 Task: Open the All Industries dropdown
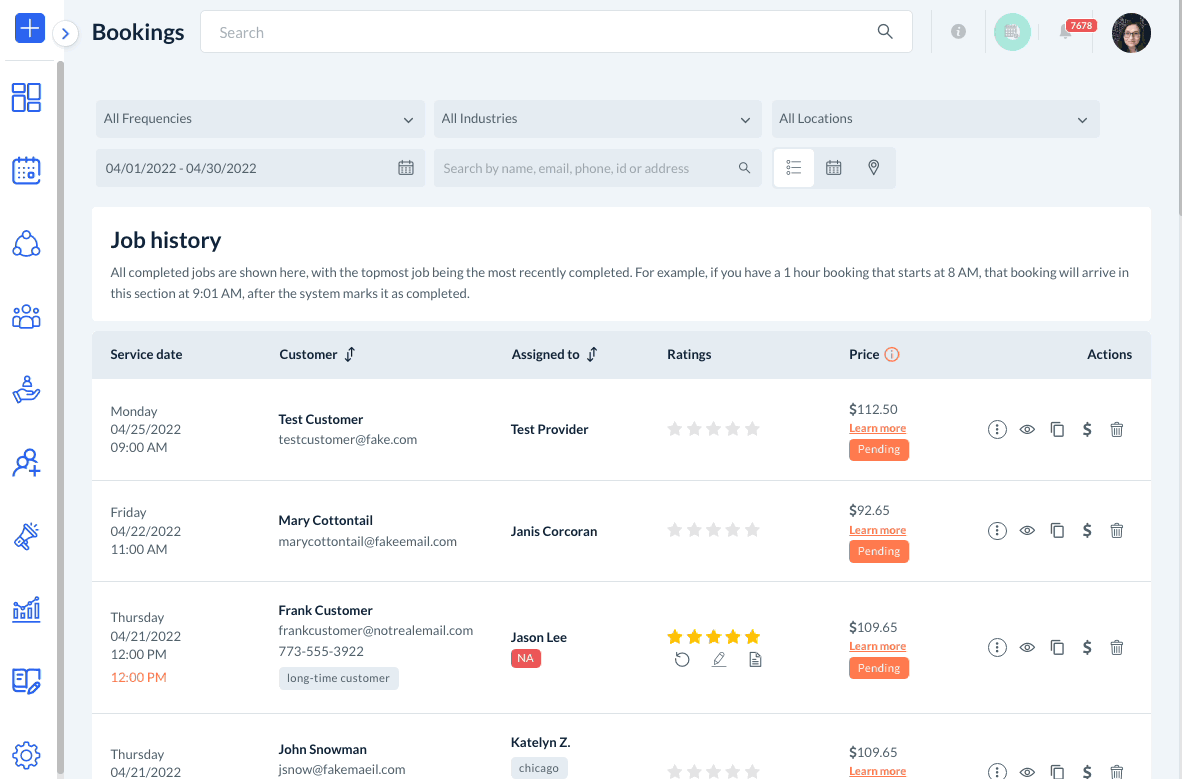click(596, 119)
